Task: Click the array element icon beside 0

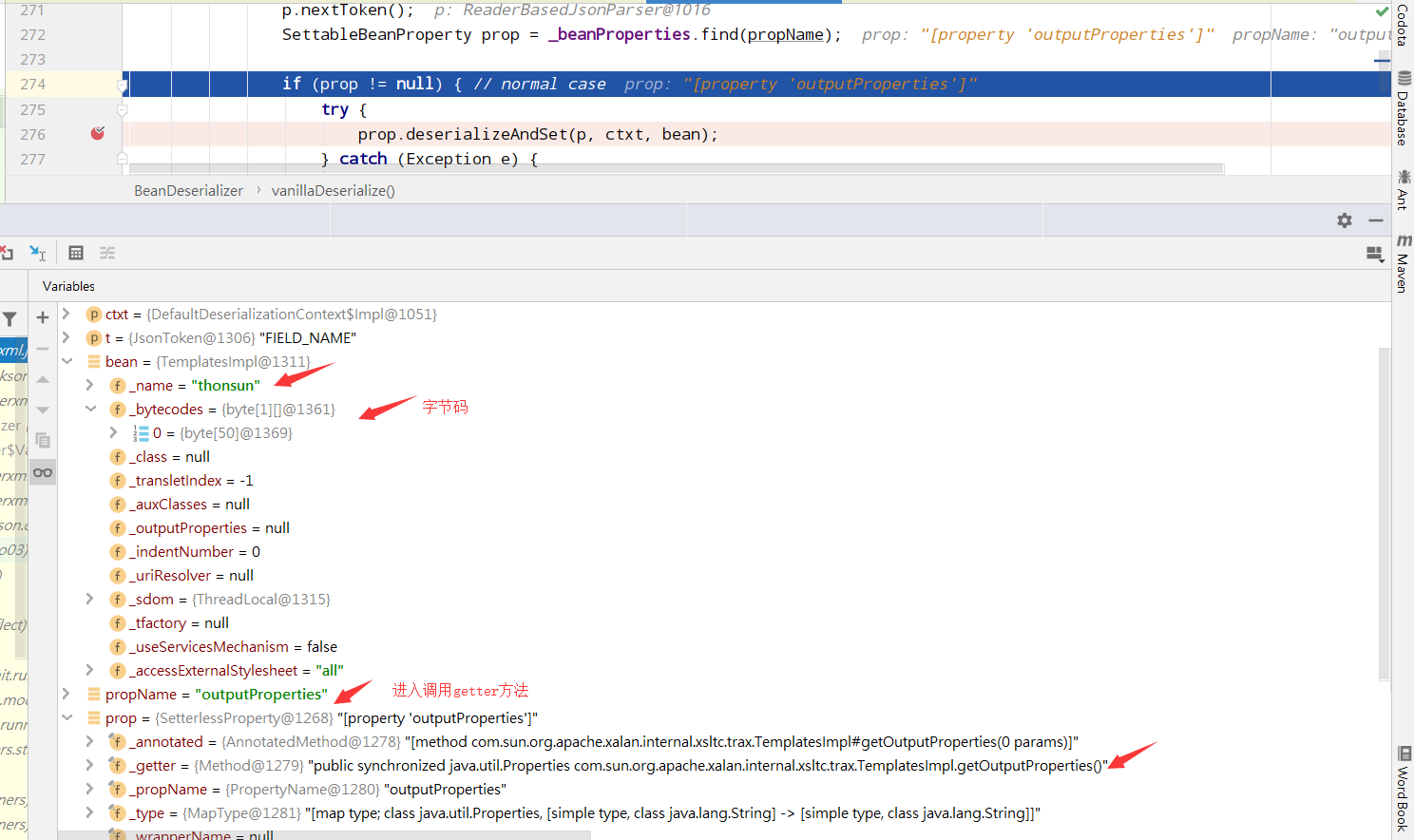Action: coord(141,433)
